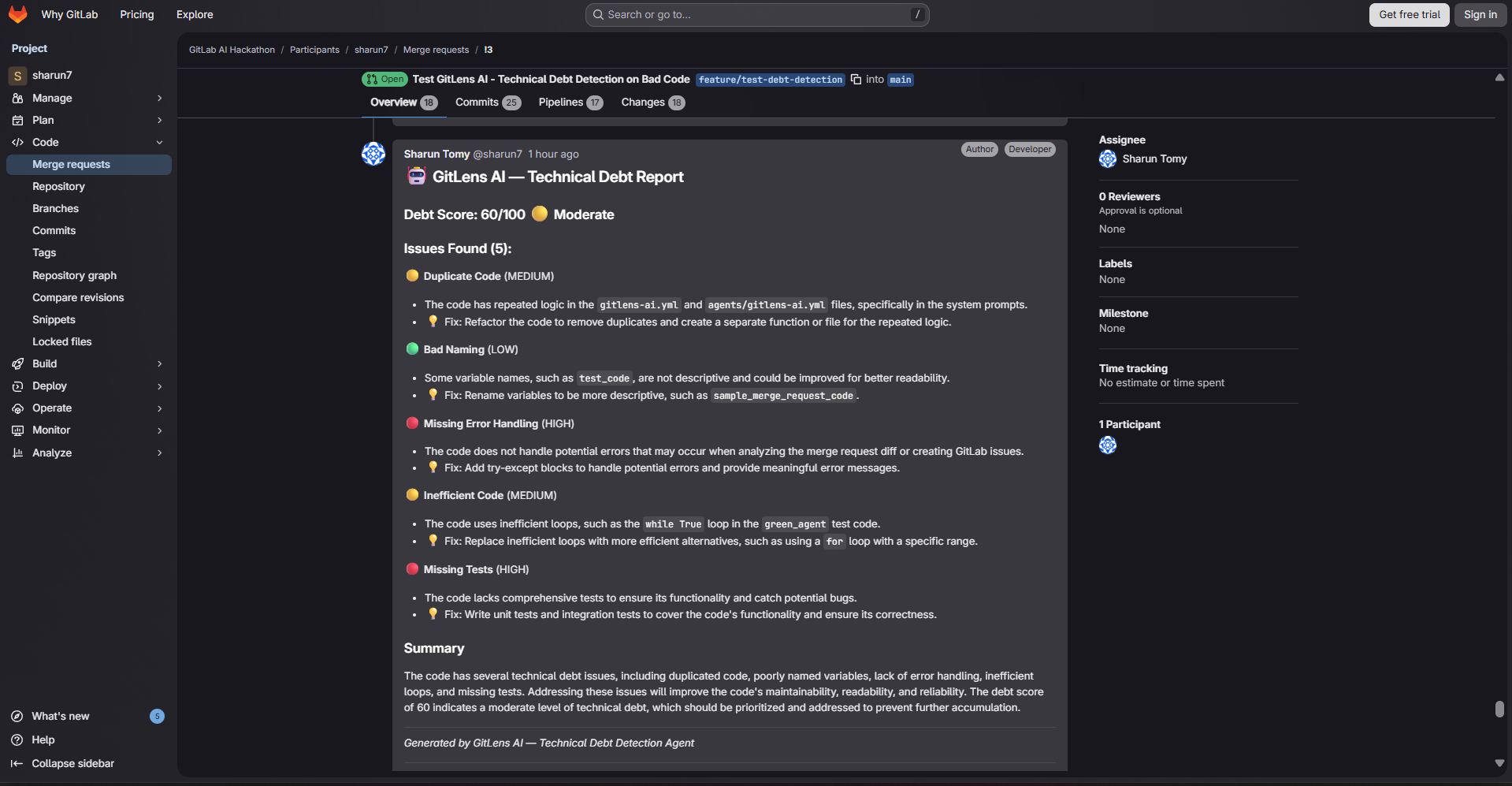Click the search magnifier icon
This screenshot has height=786, width=1512.
pos(599,15)
